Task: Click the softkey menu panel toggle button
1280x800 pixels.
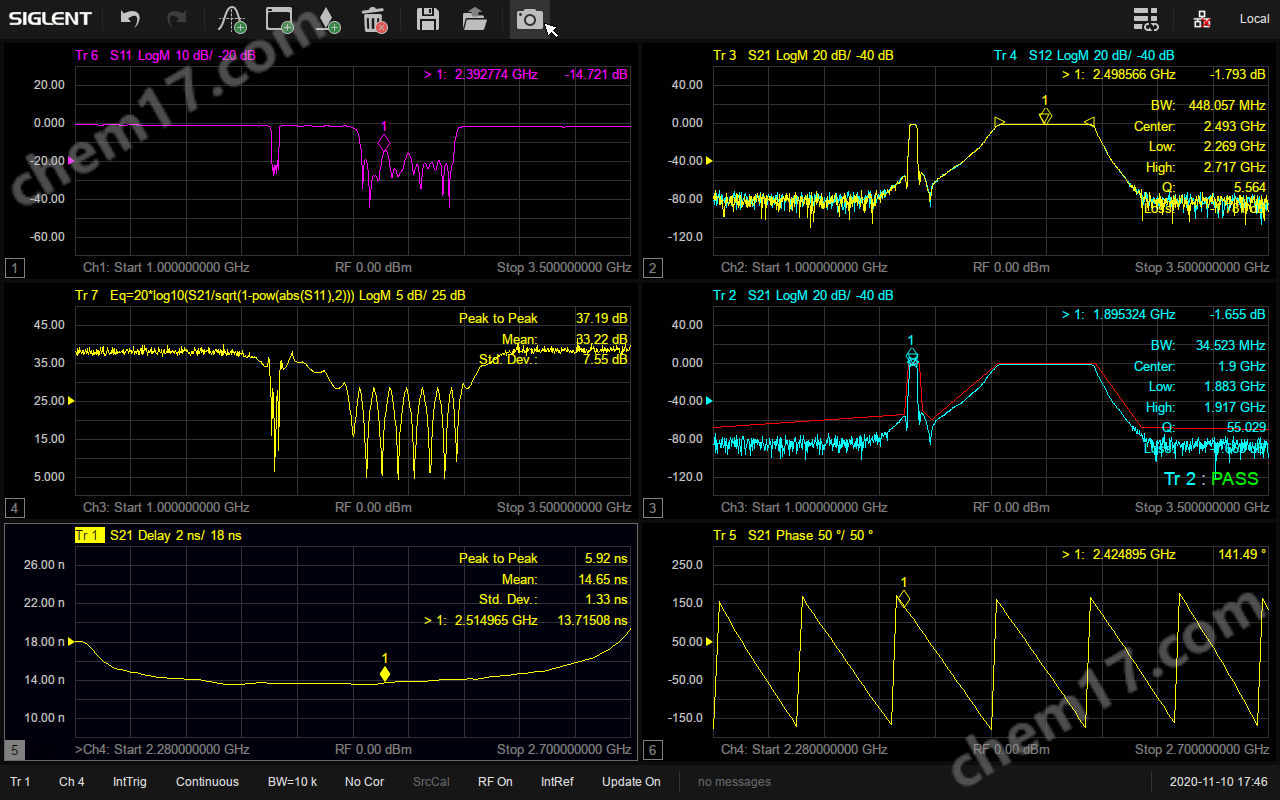Action: coord(1146,19)
